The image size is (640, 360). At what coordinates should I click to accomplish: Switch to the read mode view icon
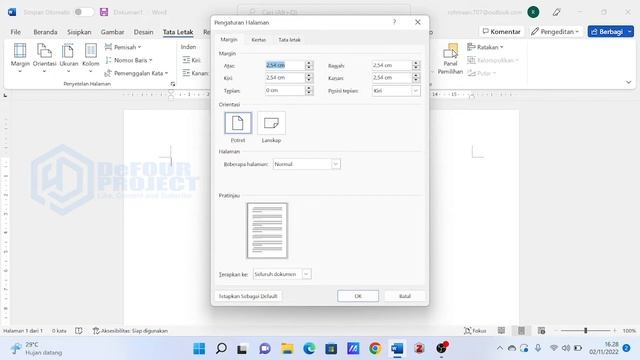(x=501, y=331)
